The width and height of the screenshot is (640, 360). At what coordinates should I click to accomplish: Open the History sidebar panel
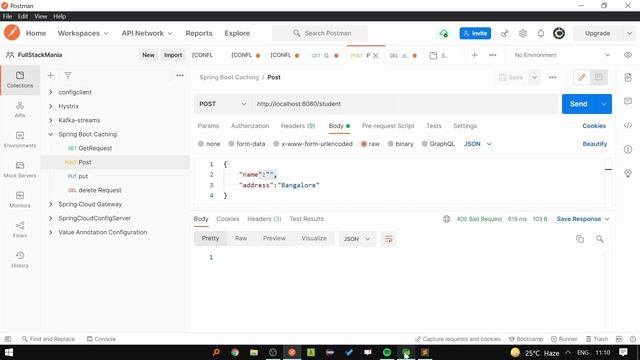(20, 259)
